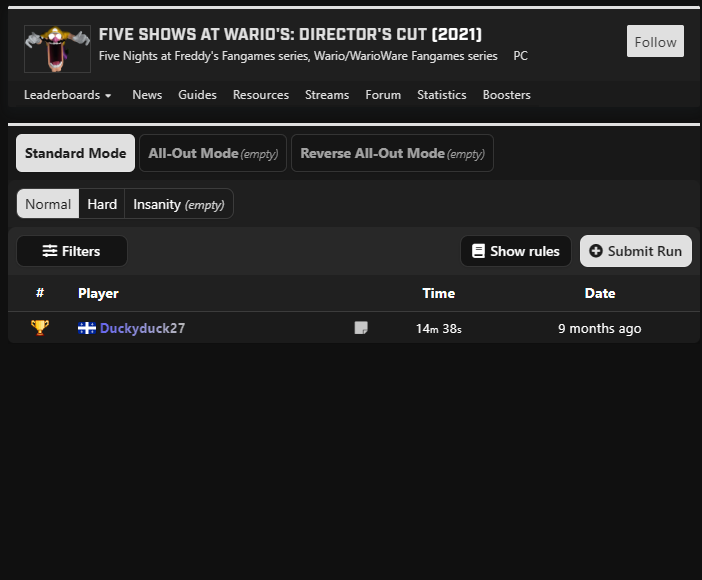702x580 pixels.
Task: Switch to All-Out Mode category
Action: [x=213, y=153]
